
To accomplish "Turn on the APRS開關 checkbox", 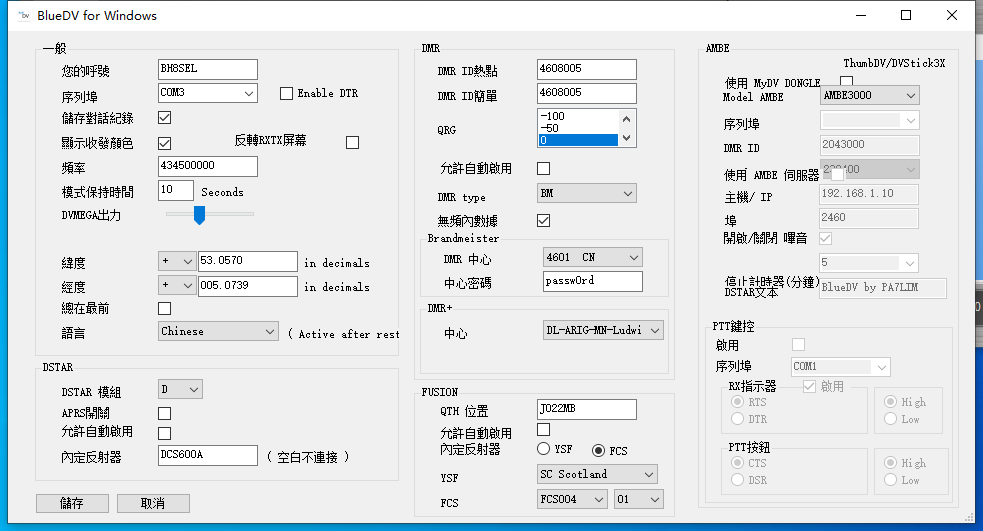I will [165, 413].
